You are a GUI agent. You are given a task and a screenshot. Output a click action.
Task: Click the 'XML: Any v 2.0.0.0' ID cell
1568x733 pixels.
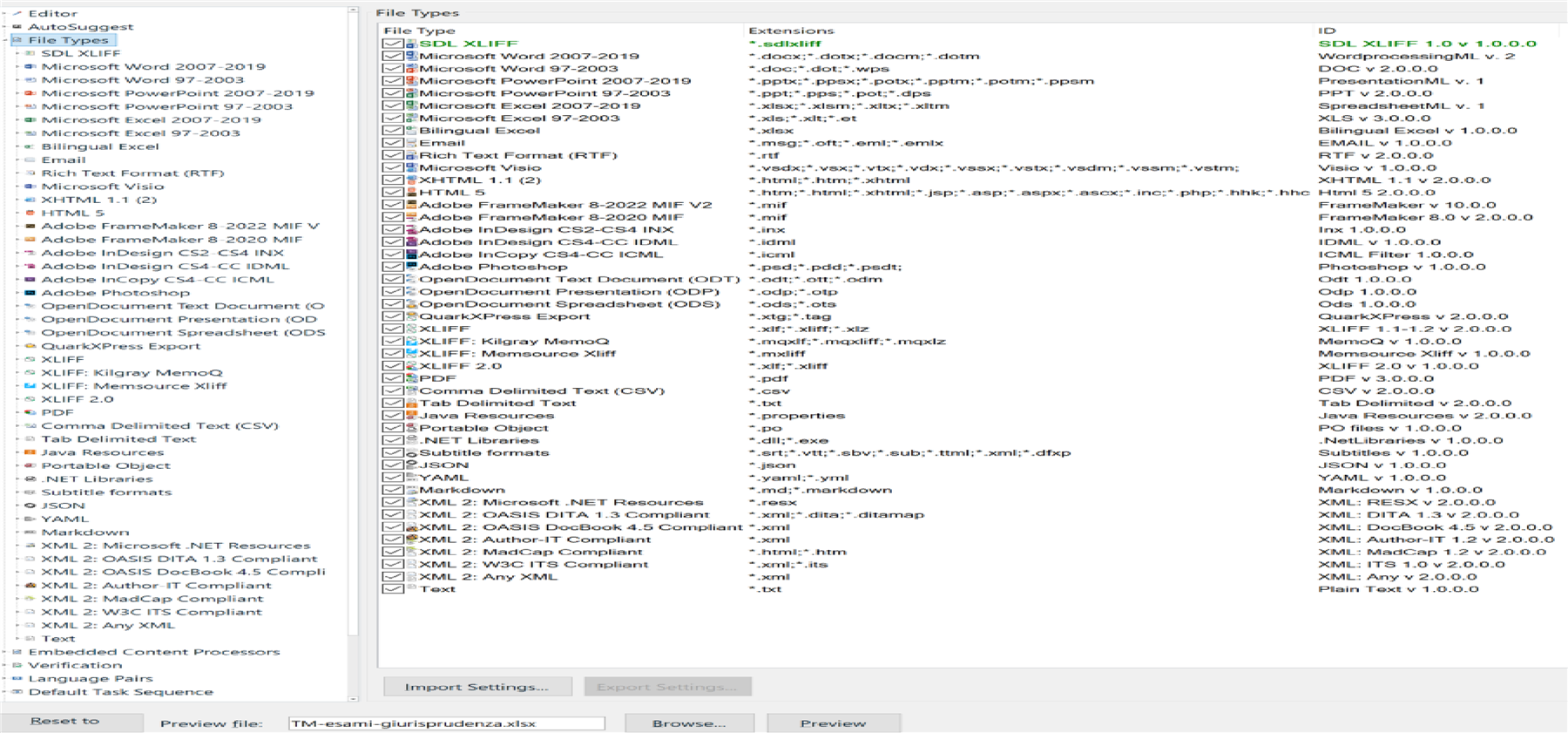(1397, 577)
